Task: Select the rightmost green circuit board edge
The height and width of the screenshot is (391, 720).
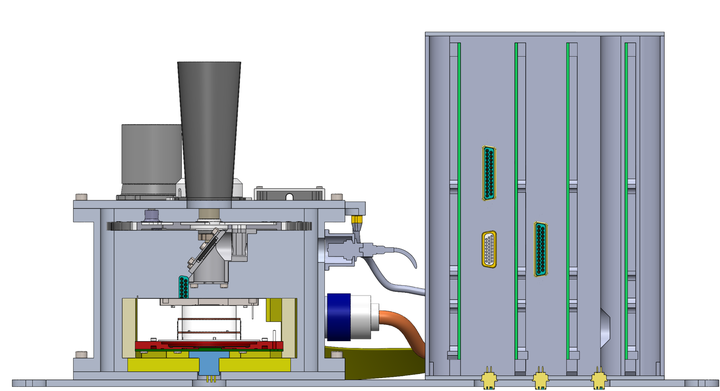Action: [626, 201]
